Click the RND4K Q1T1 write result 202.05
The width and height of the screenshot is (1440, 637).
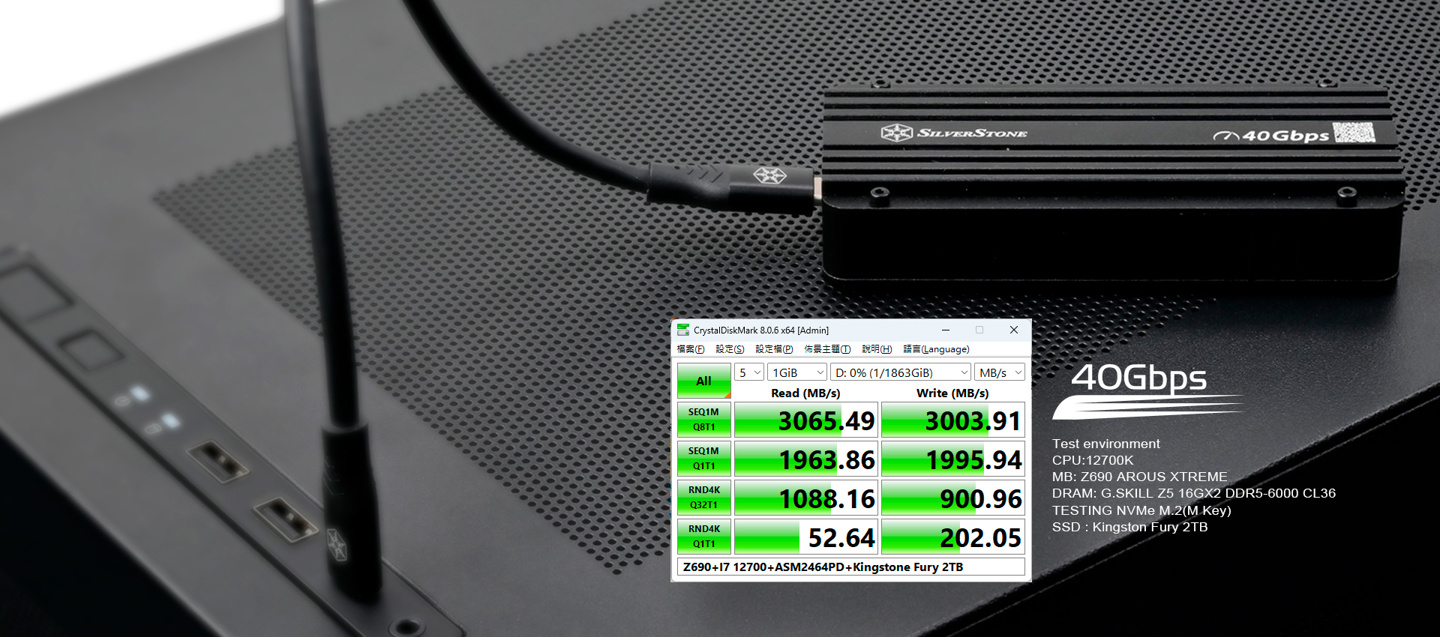click(952, 537)
